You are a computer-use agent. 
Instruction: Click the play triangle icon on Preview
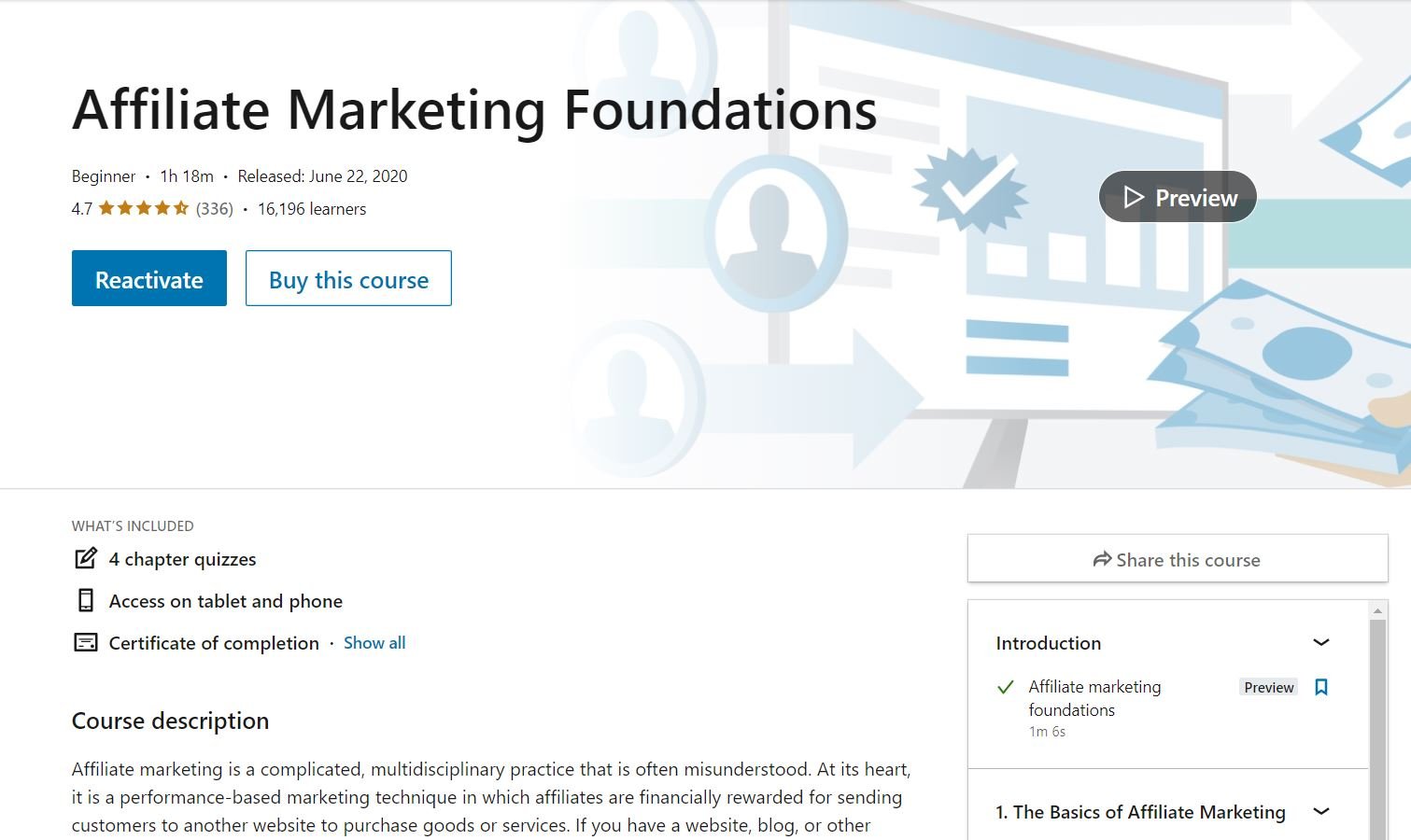(1133, 197)
